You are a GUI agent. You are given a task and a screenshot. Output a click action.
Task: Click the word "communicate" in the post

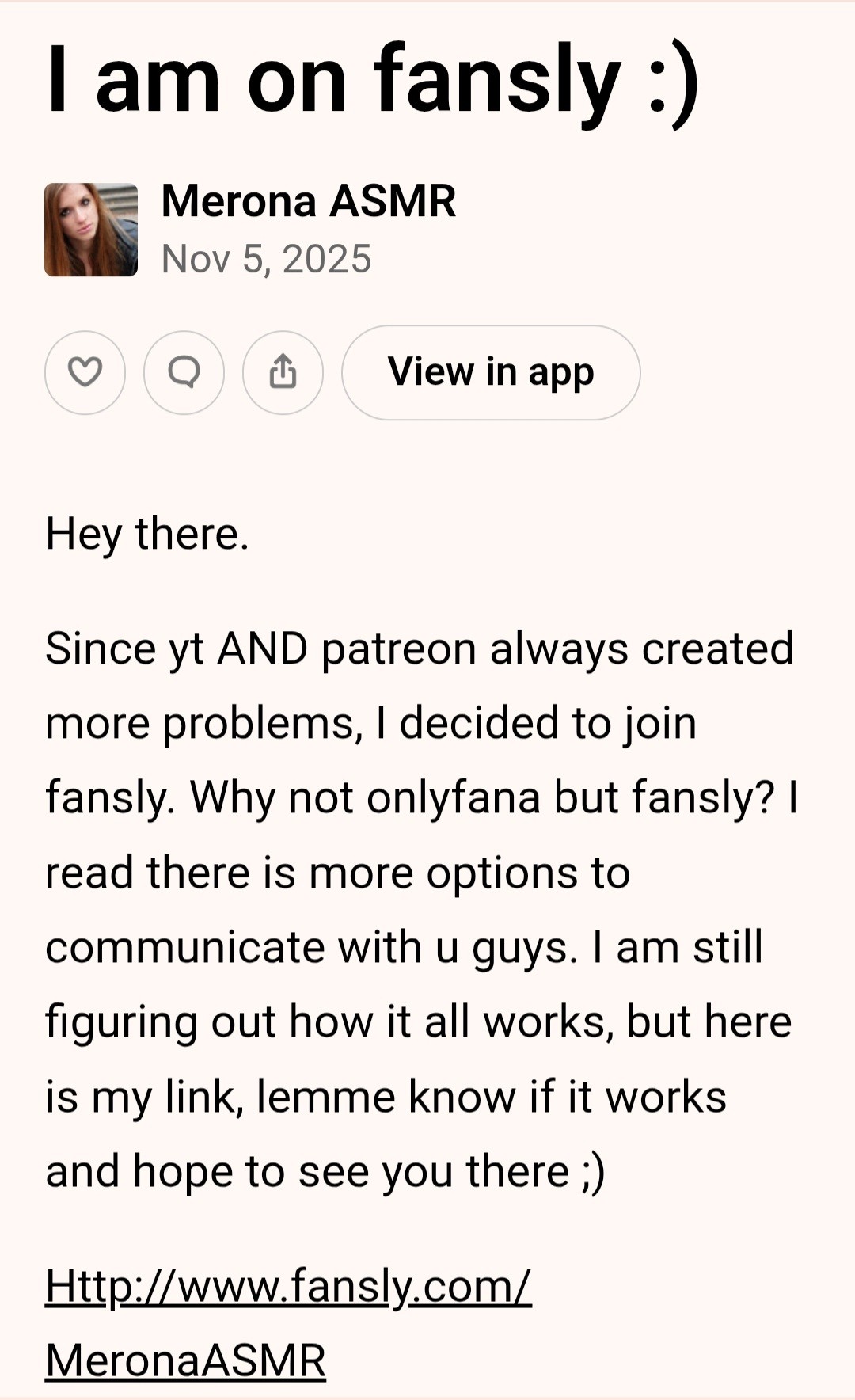185,947
